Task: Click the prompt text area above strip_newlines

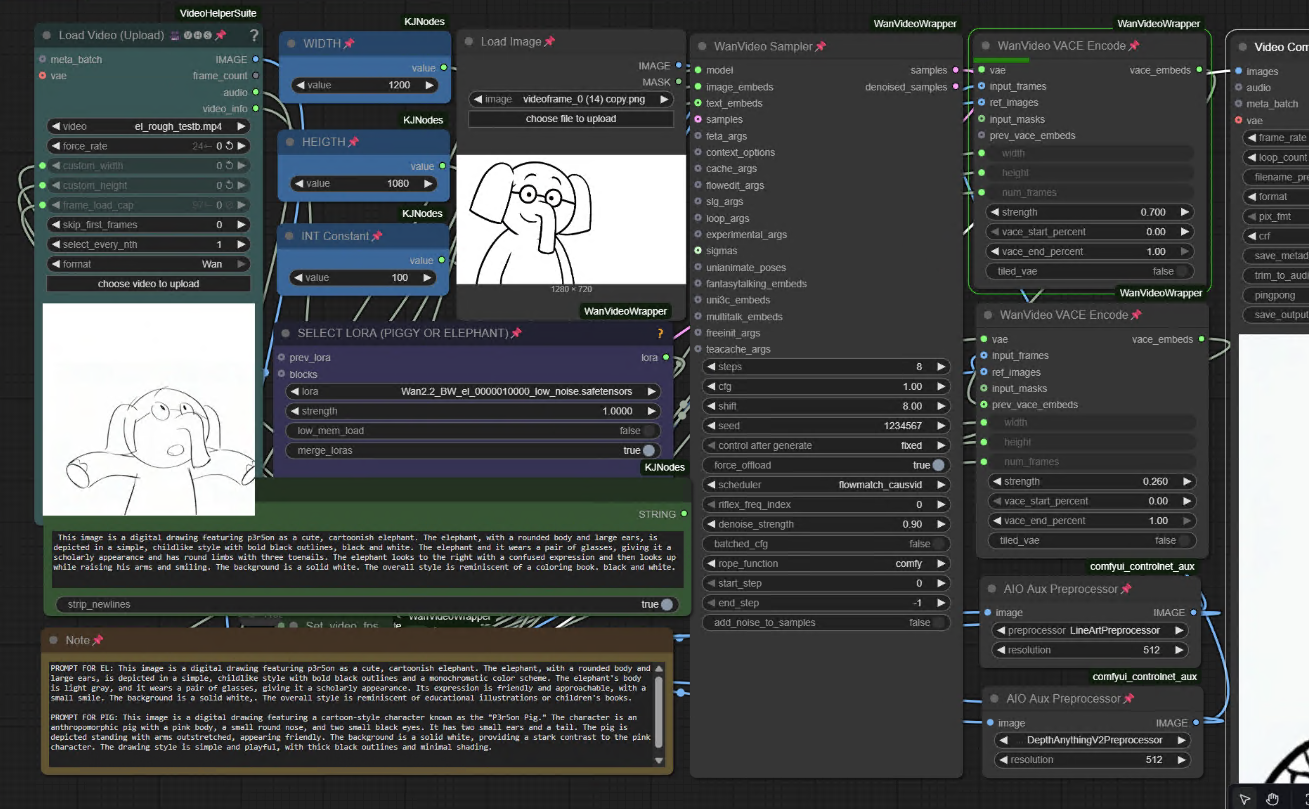Action: coord(368,559)
